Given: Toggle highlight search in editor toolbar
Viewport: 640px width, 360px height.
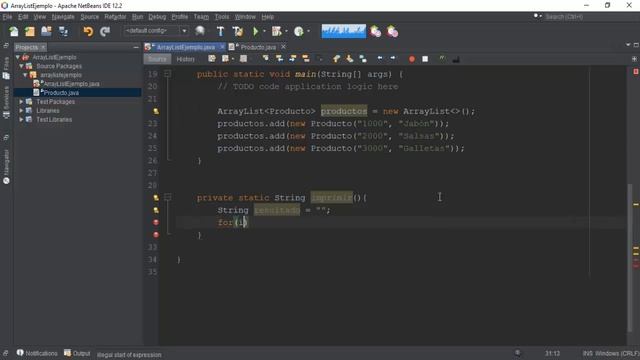Looking at the screenshot, I should click(x=306, y=59).
